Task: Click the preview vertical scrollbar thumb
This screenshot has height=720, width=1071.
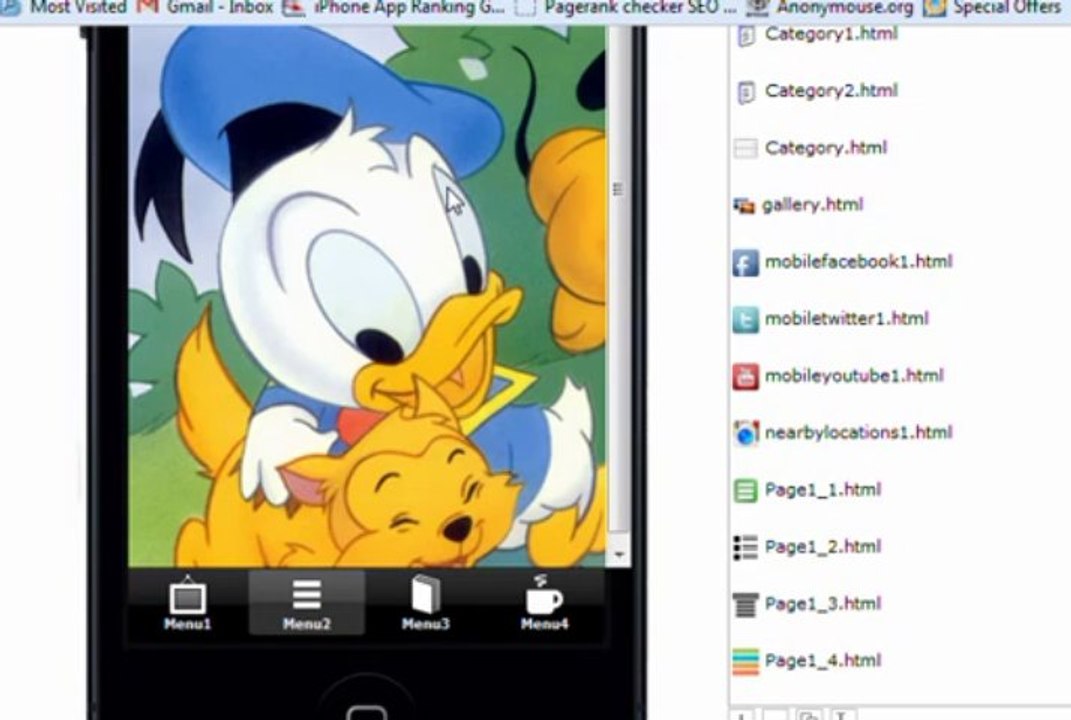Action: [x=618, y=280]
